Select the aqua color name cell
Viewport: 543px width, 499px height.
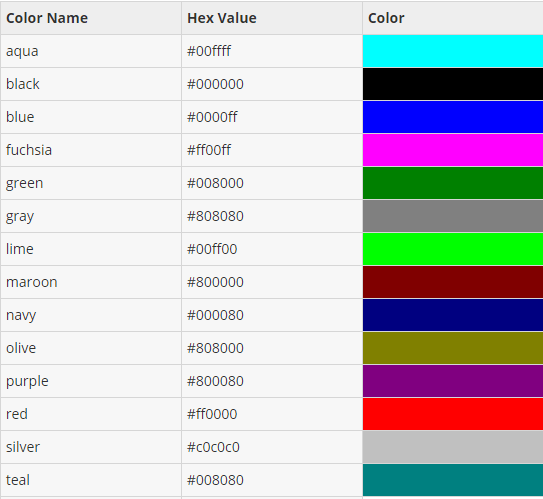click(91, 51)
